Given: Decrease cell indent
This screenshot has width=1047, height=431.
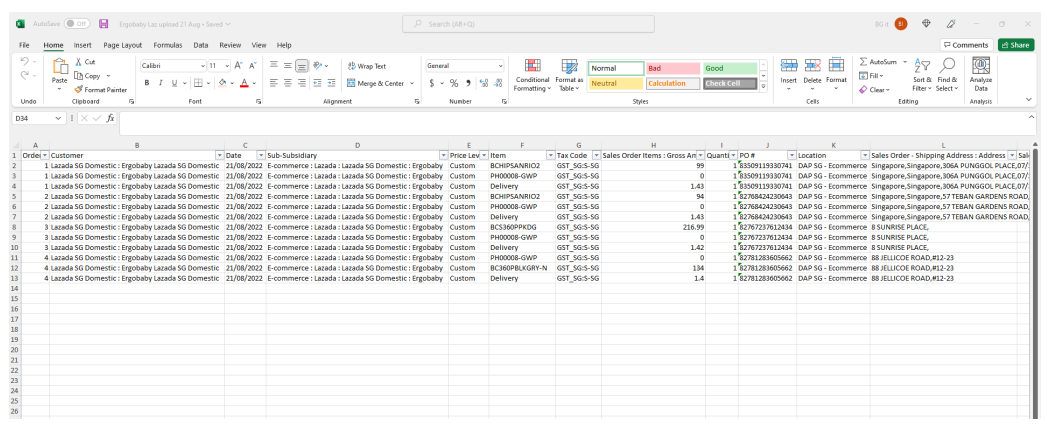Looking at the screenshot, I should point(317,84).
